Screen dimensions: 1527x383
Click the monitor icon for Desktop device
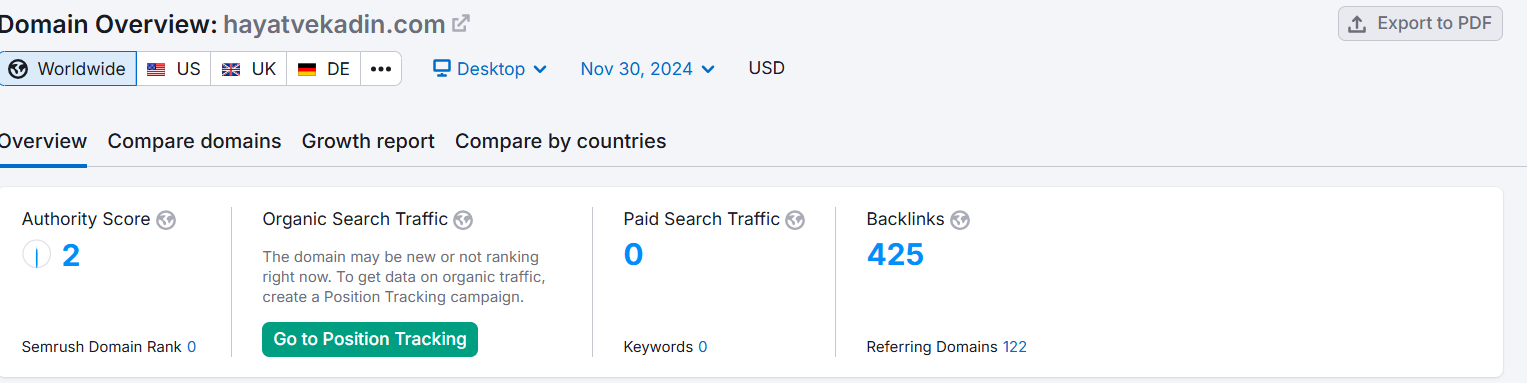pos(441,69)
